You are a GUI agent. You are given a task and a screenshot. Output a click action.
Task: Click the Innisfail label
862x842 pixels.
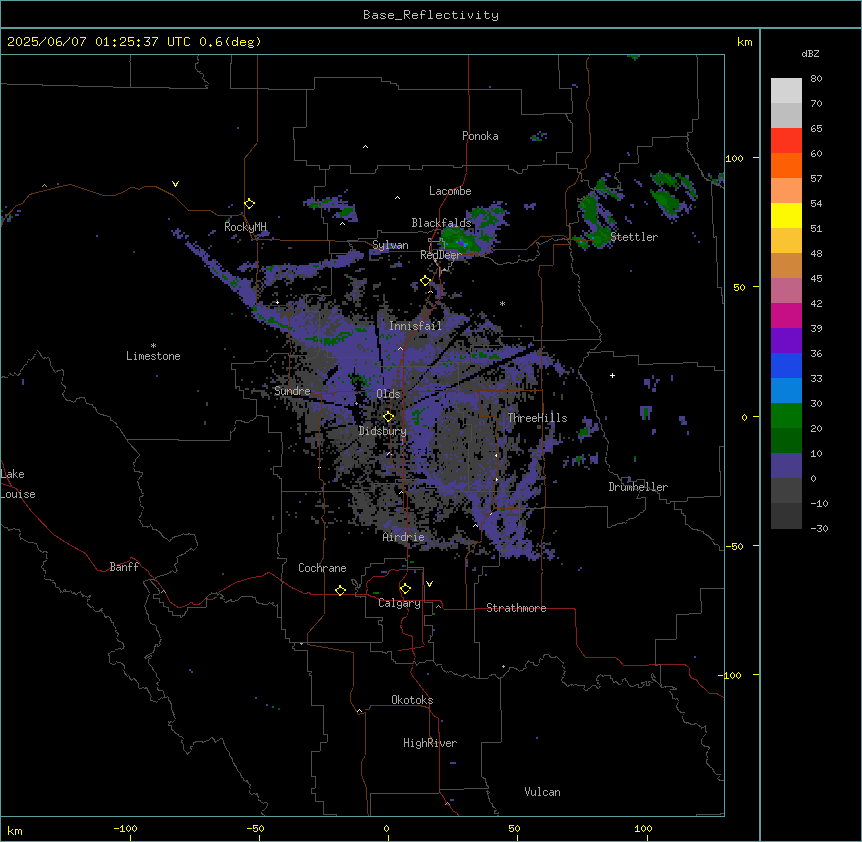pyautogui.click(x=415, y=326)
